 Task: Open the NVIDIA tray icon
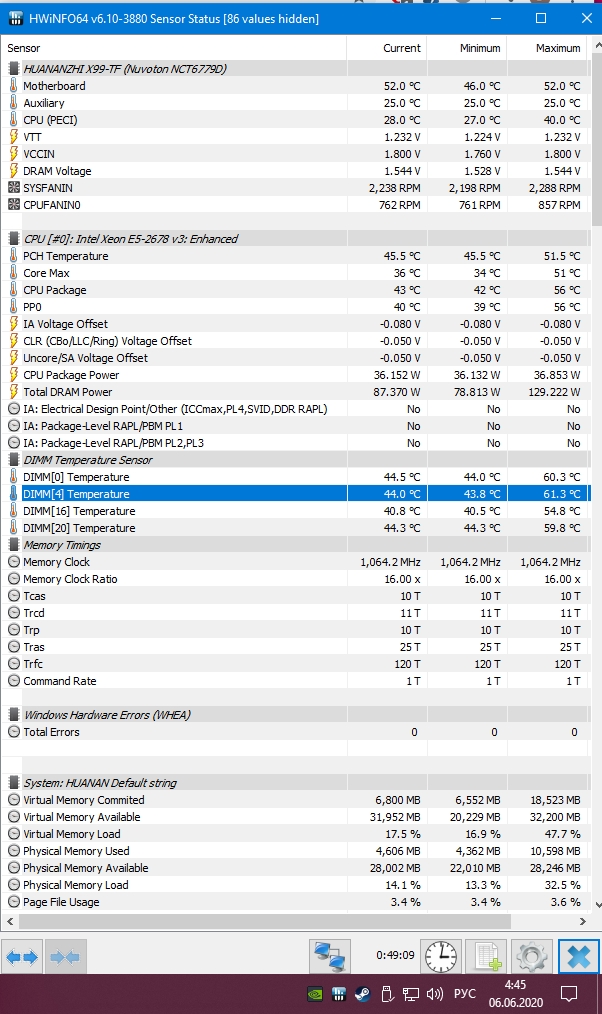point(315,995)
